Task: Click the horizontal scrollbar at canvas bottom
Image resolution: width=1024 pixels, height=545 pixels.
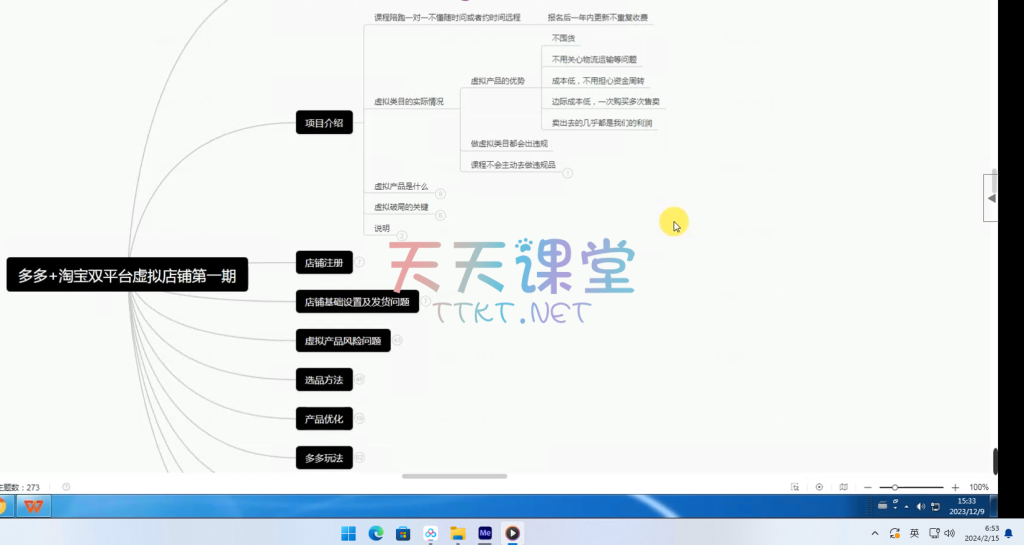Action: click(454, 476)
